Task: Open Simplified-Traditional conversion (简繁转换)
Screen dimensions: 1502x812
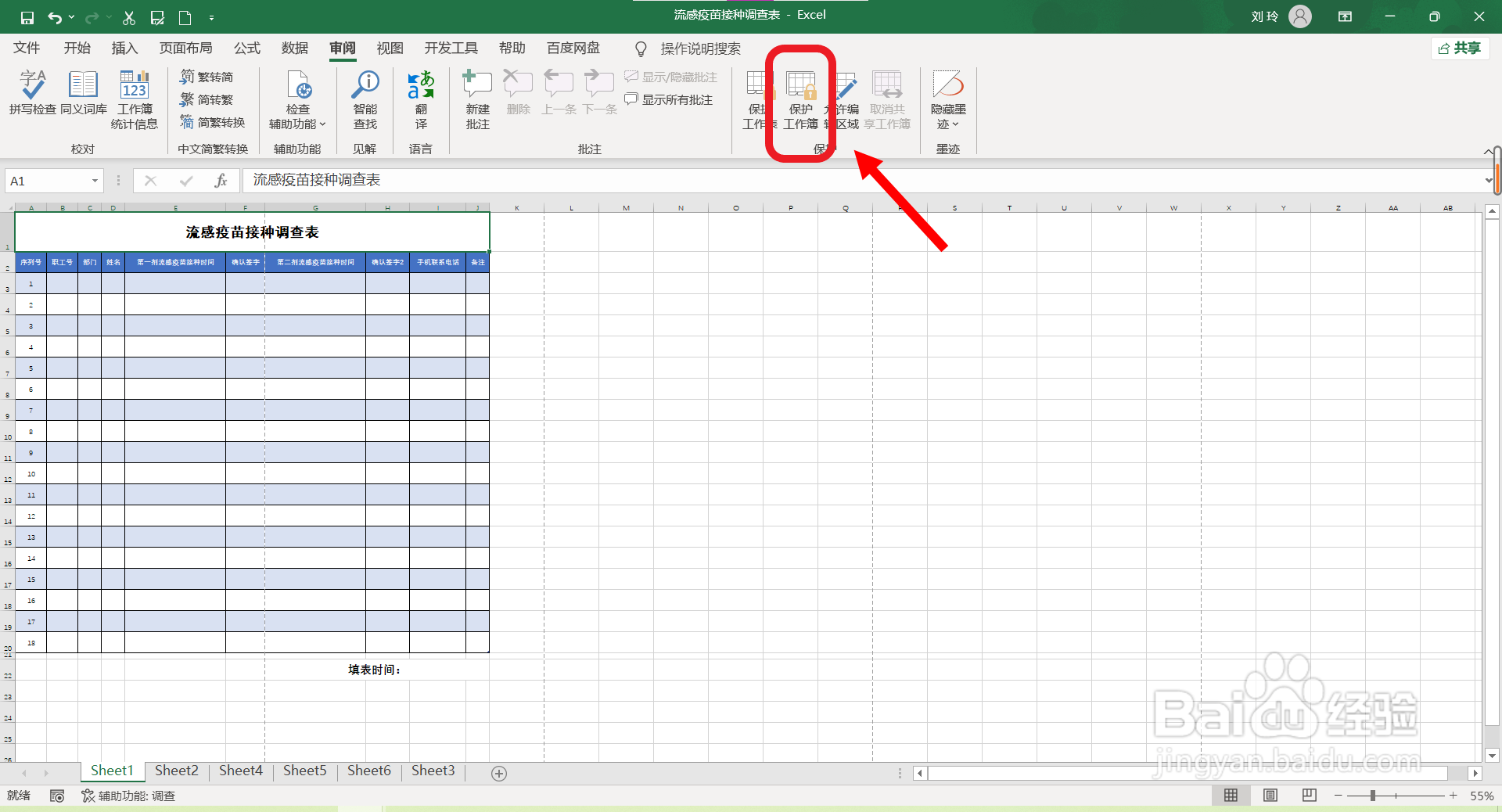Action: click(212, 122)
